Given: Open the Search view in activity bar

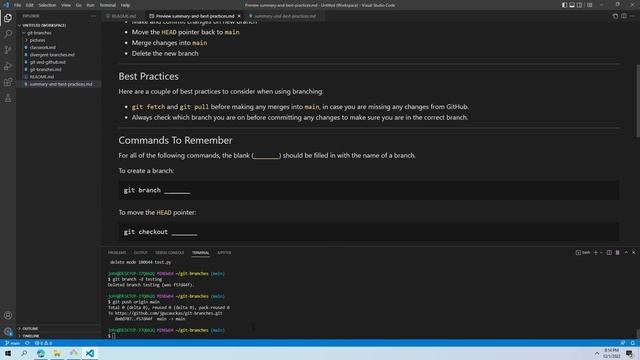Looking at the screenshot, I should (8, 34).
